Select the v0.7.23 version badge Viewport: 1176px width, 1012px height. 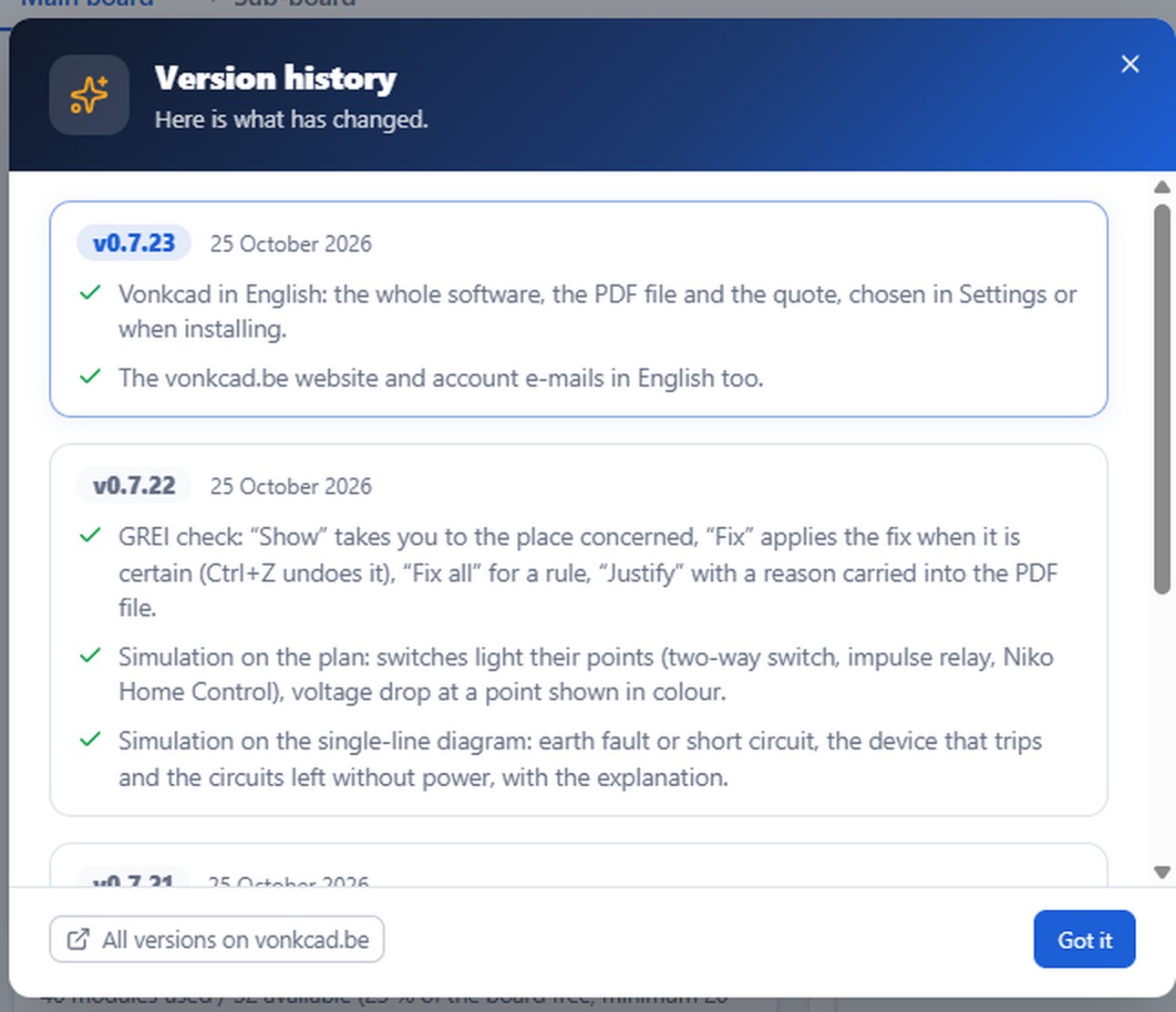[x=134, y=243]
